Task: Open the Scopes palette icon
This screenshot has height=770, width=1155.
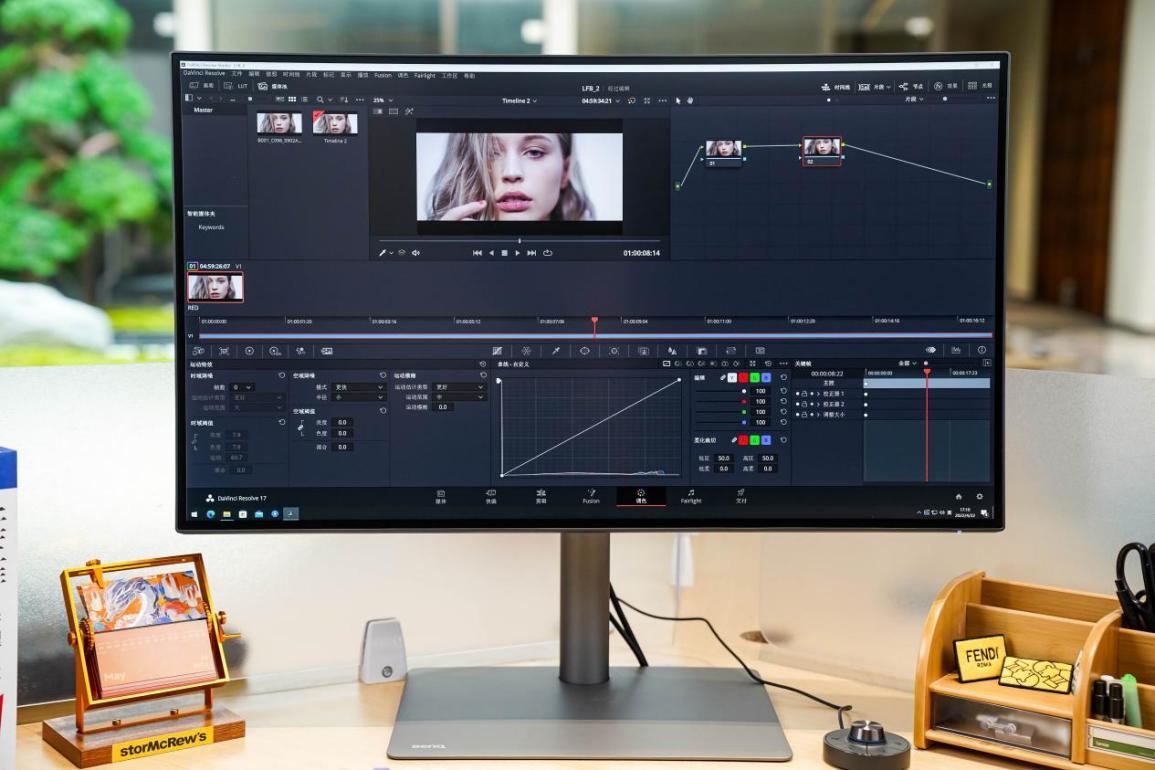Action: [956, 350]
